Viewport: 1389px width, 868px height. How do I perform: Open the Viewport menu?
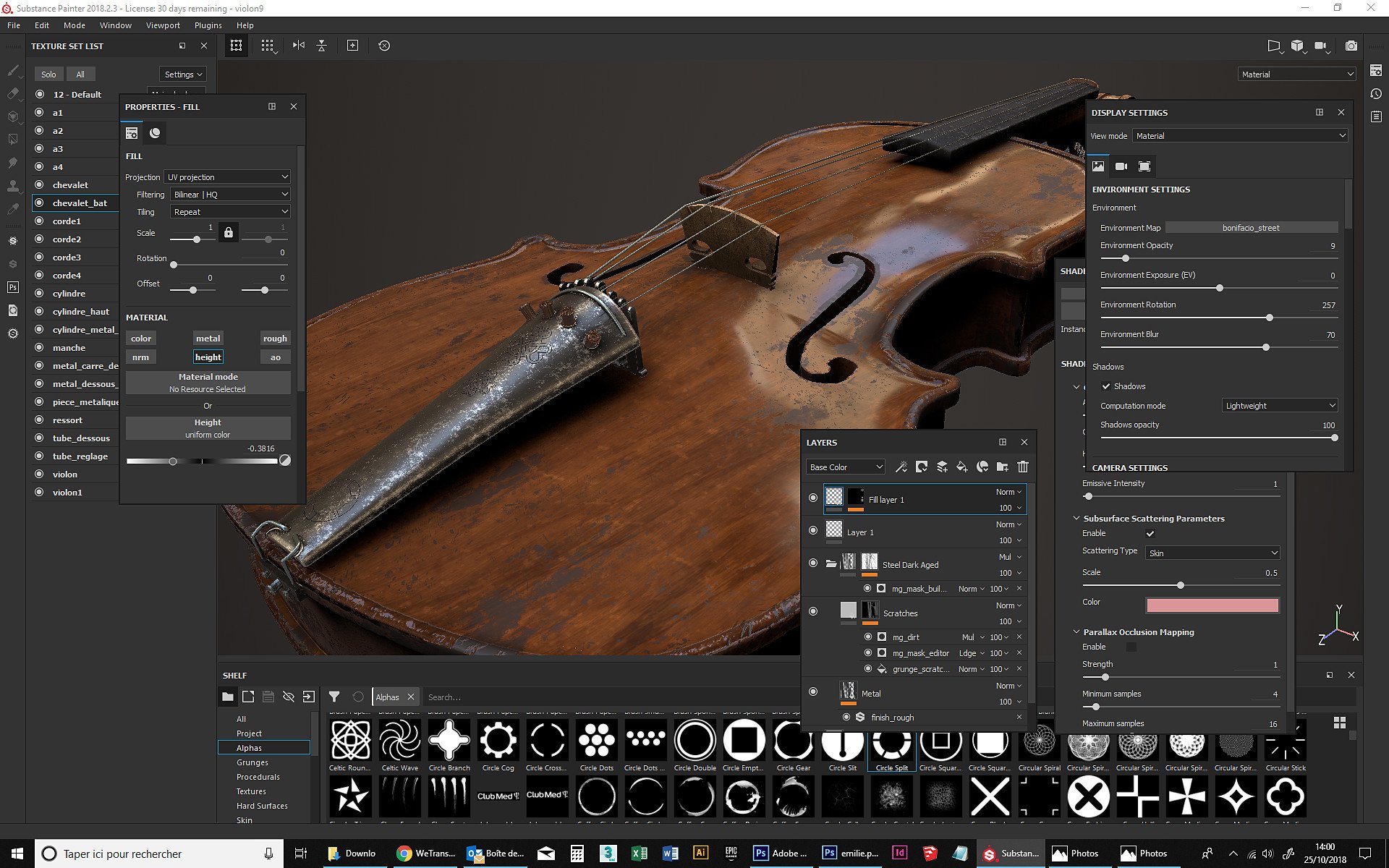tap(163, 25)
